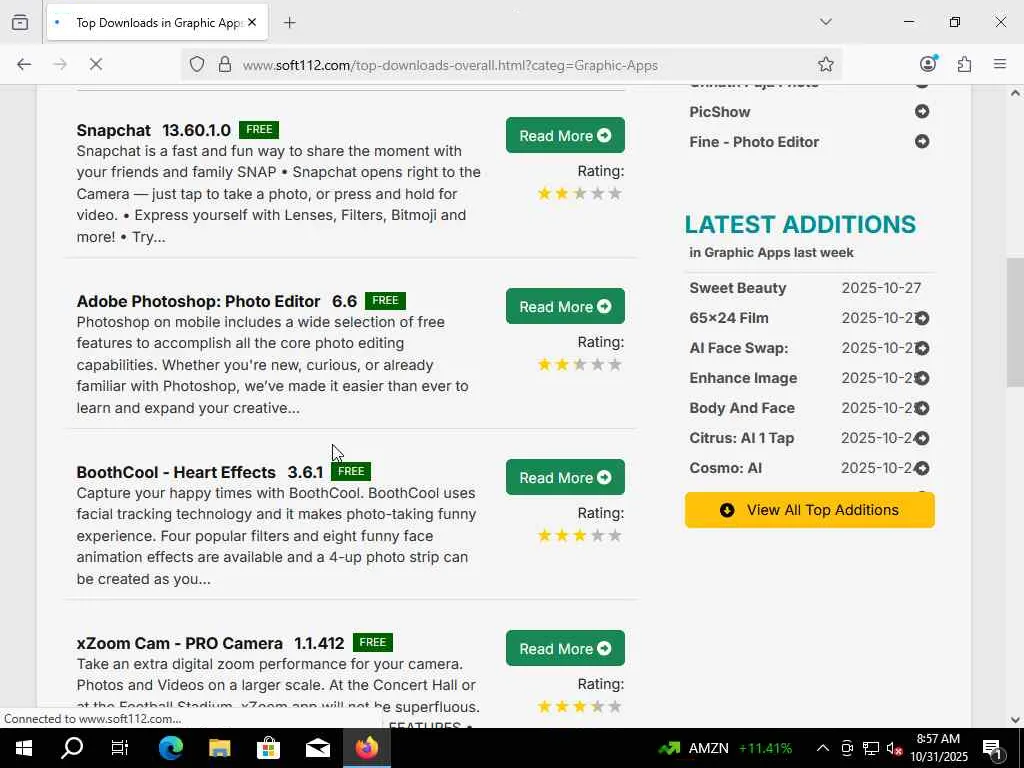Open Citrus: AI 1 Tap latest addition
The width and height of the screenshot is (1024, 768).
click(x=741, y=438)
